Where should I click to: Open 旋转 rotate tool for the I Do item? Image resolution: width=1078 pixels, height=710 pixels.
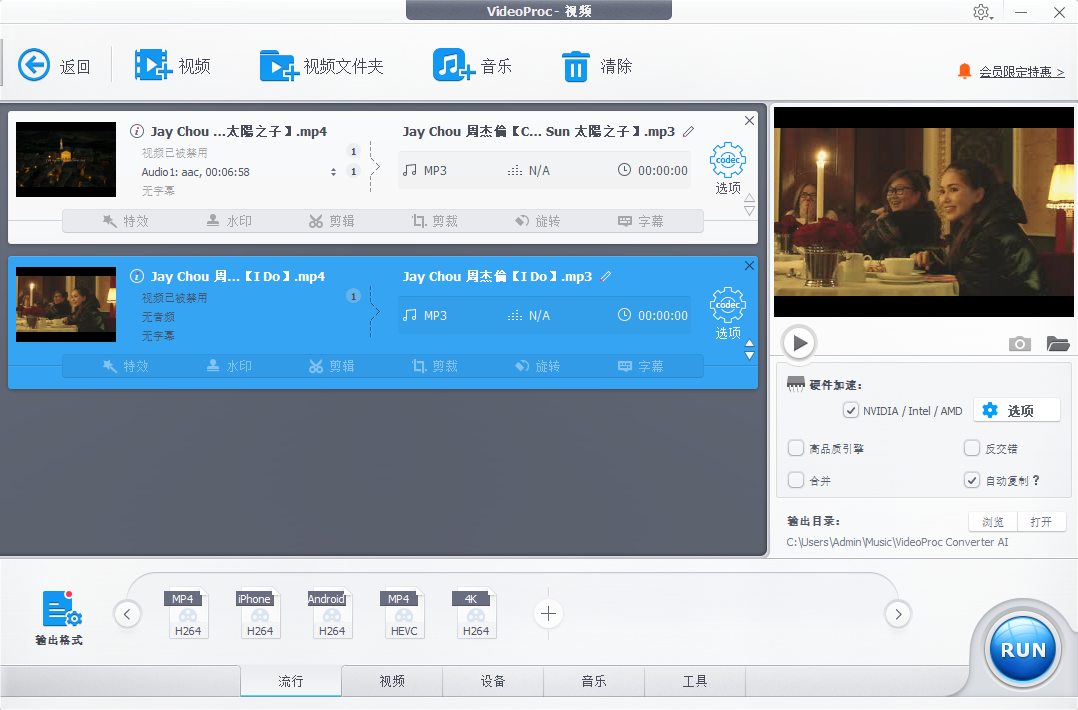[538, 366]
